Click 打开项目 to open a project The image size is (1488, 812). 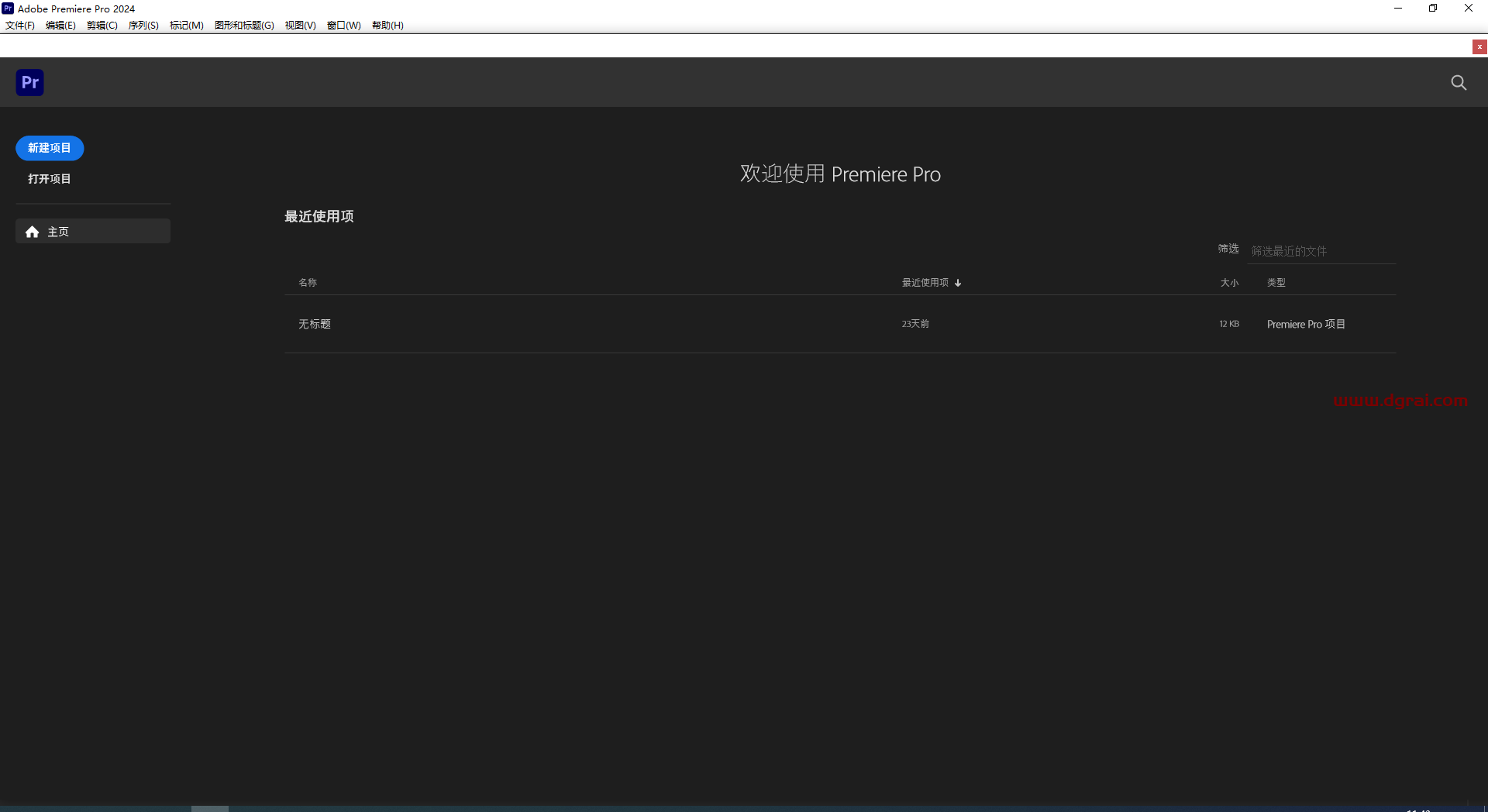pyautogui.click(x=50, y=179)
